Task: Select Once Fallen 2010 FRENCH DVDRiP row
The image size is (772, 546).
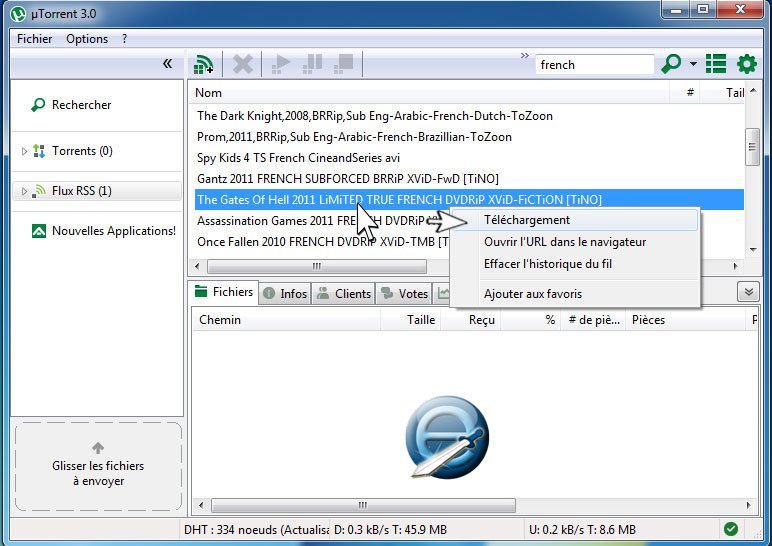Action: click(x=322, y=242)
